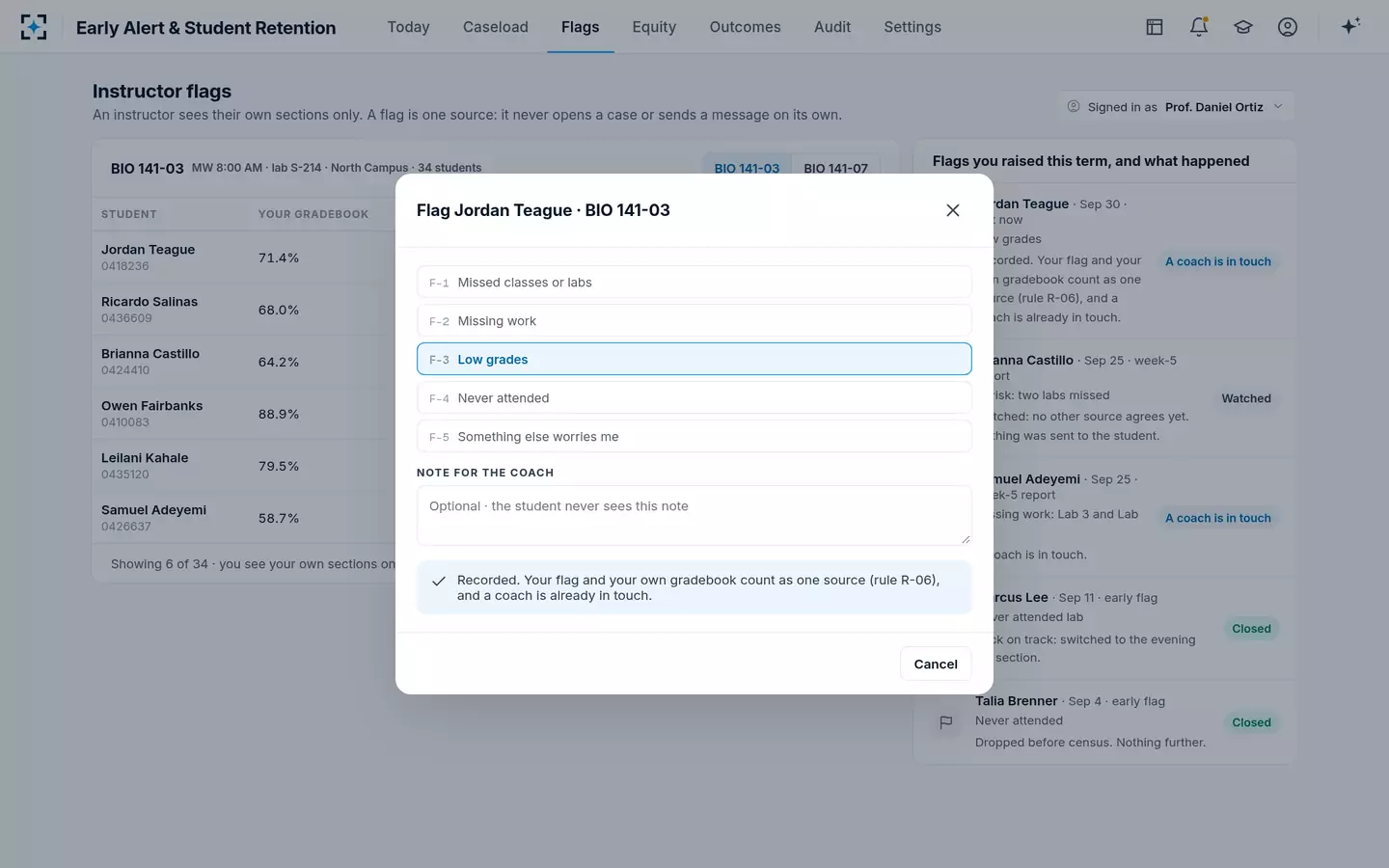Open the Audit tab
Viewport: 1389px width, 868px height.
coord(832,27)
